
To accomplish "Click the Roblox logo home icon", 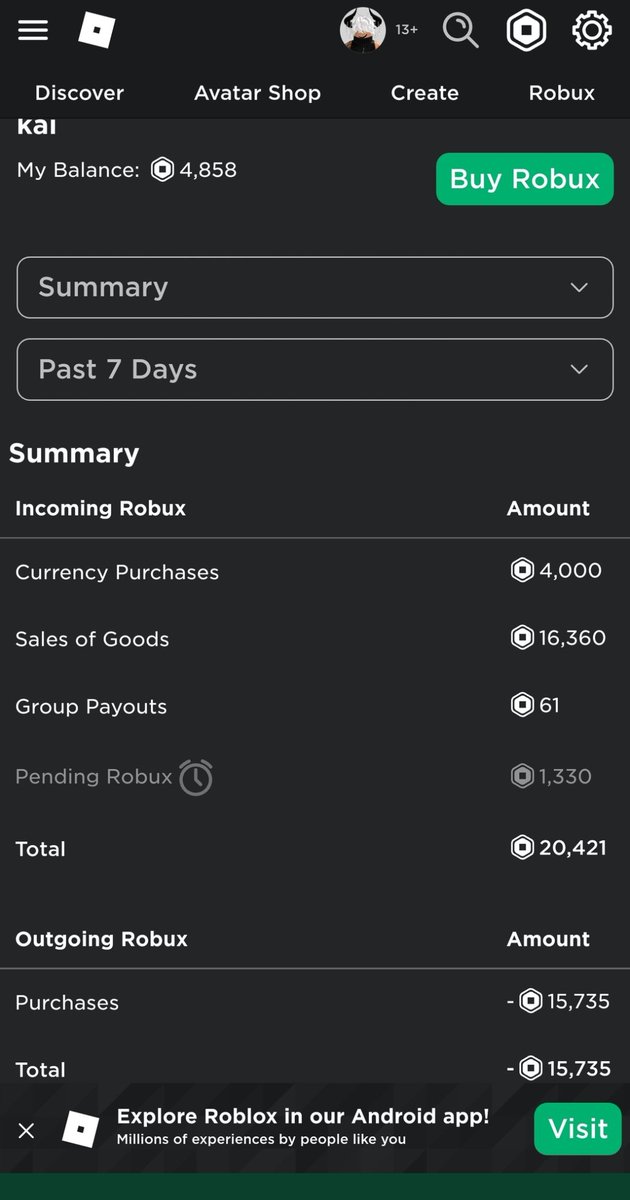I will click(97, 31).
